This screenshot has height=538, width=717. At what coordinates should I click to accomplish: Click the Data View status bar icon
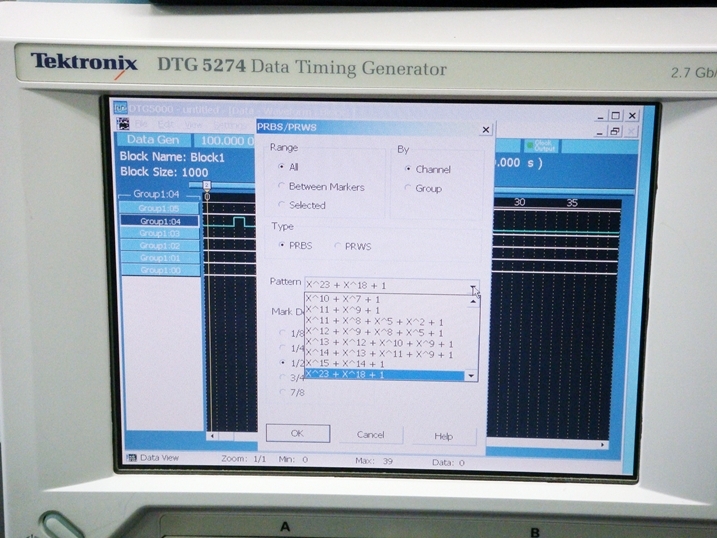click(132, 458)
